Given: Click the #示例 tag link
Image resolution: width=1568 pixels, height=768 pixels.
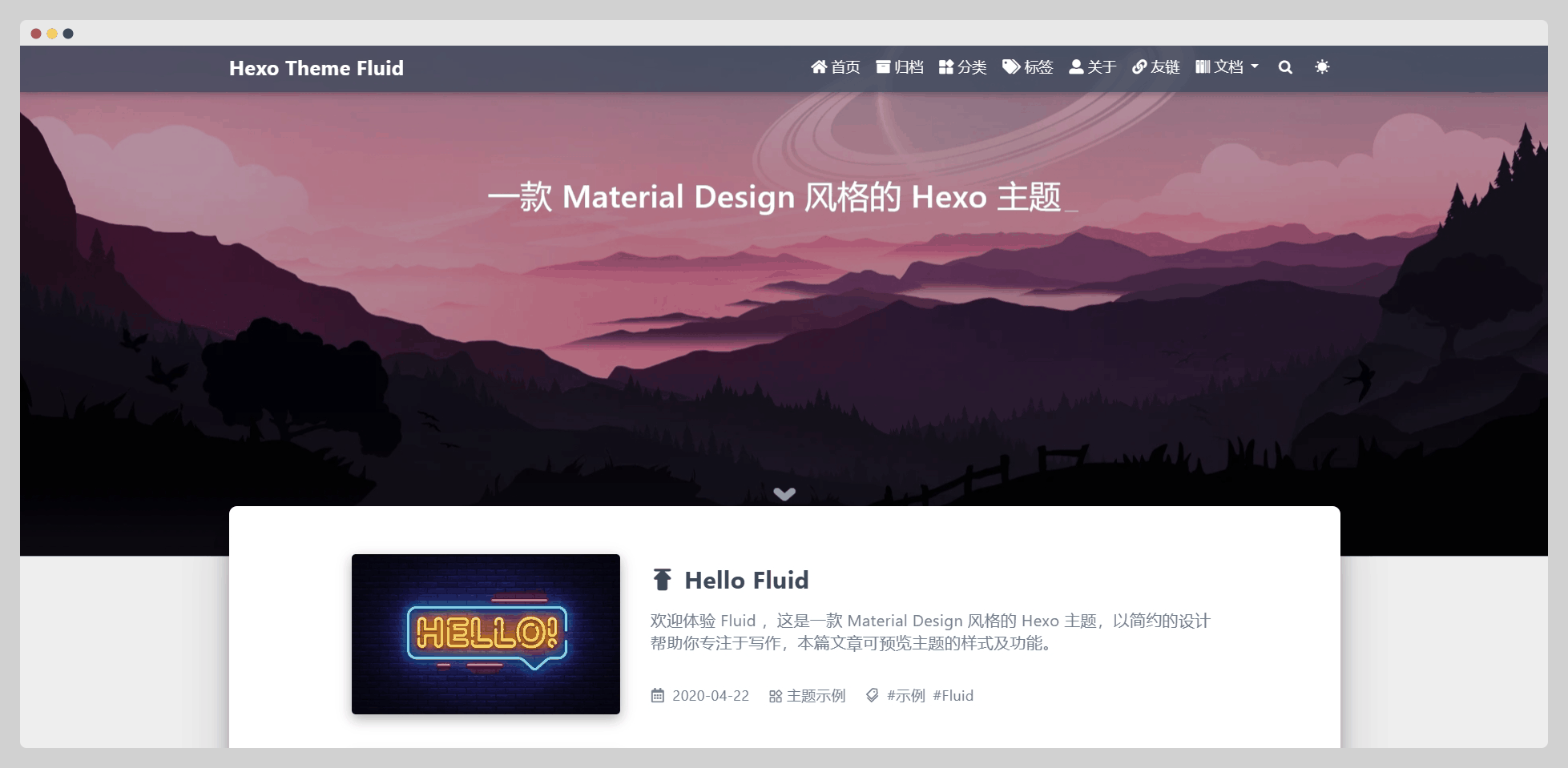Looking at the screenshot, I should tap(905, 696).
